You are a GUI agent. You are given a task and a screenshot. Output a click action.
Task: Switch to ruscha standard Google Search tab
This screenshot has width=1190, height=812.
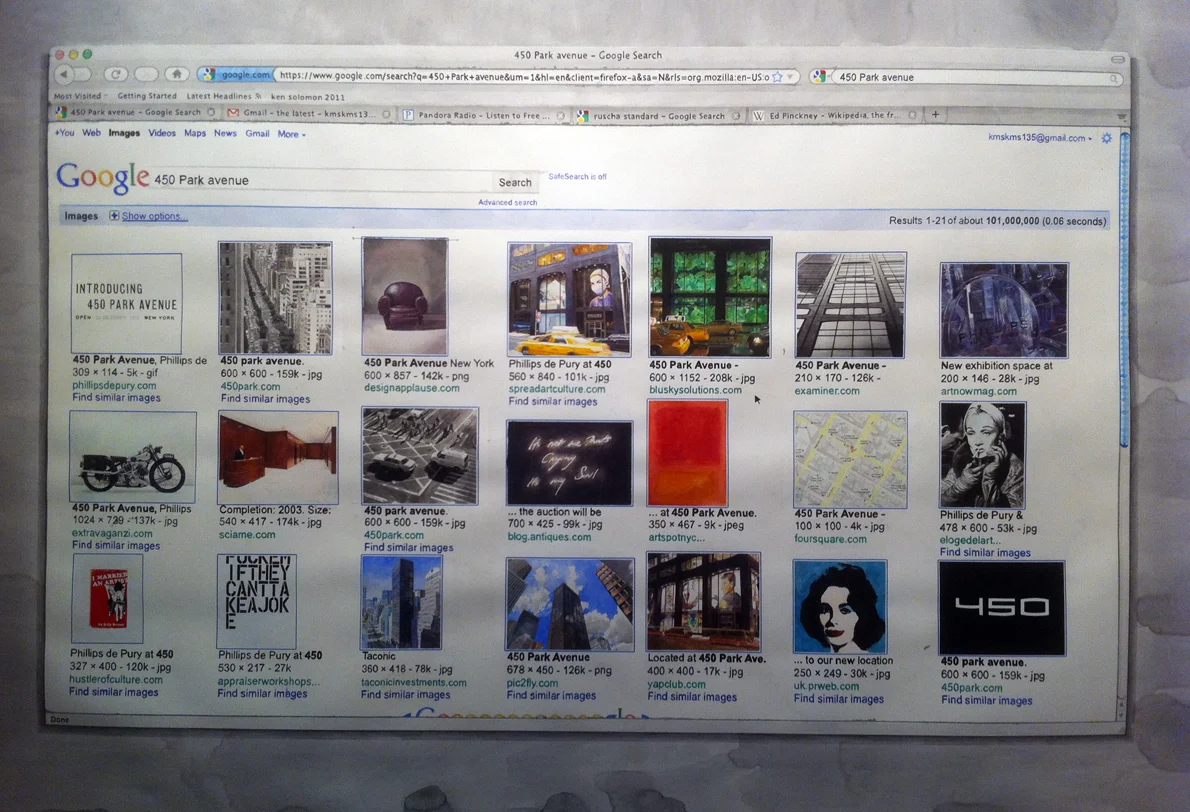point(658,116)
